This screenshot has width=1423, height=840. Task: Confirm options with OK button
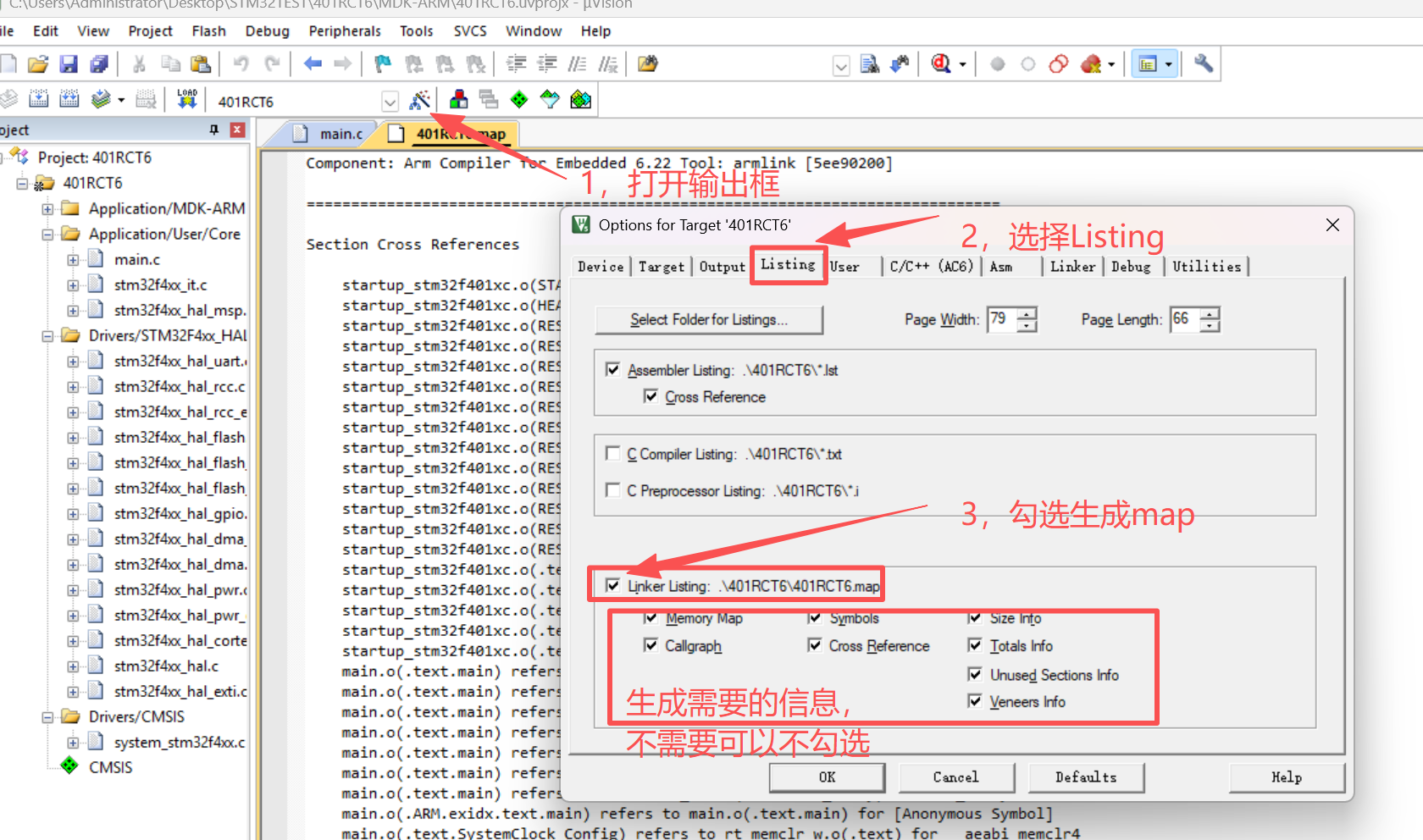(827, 777)
